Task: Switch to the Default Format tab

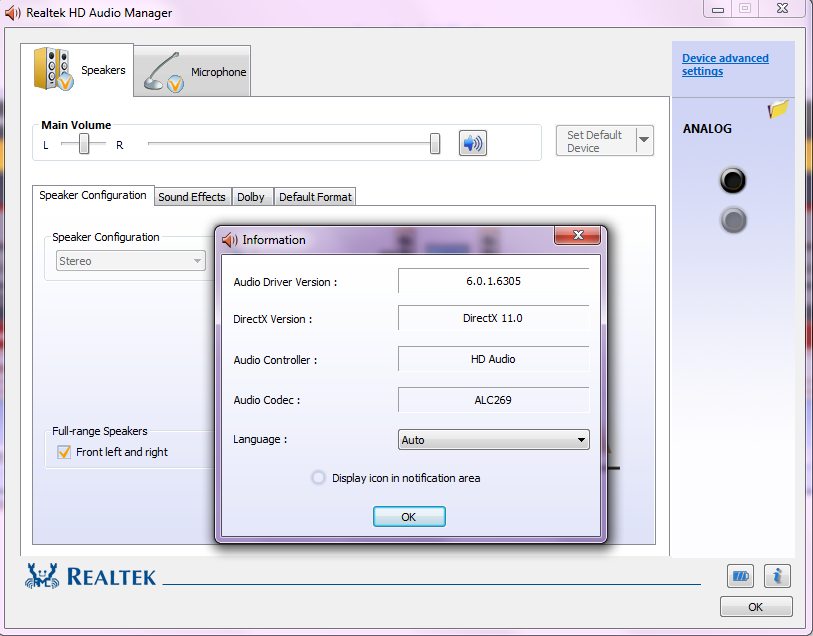Action: pyautogui.click(x=315, y=197)
